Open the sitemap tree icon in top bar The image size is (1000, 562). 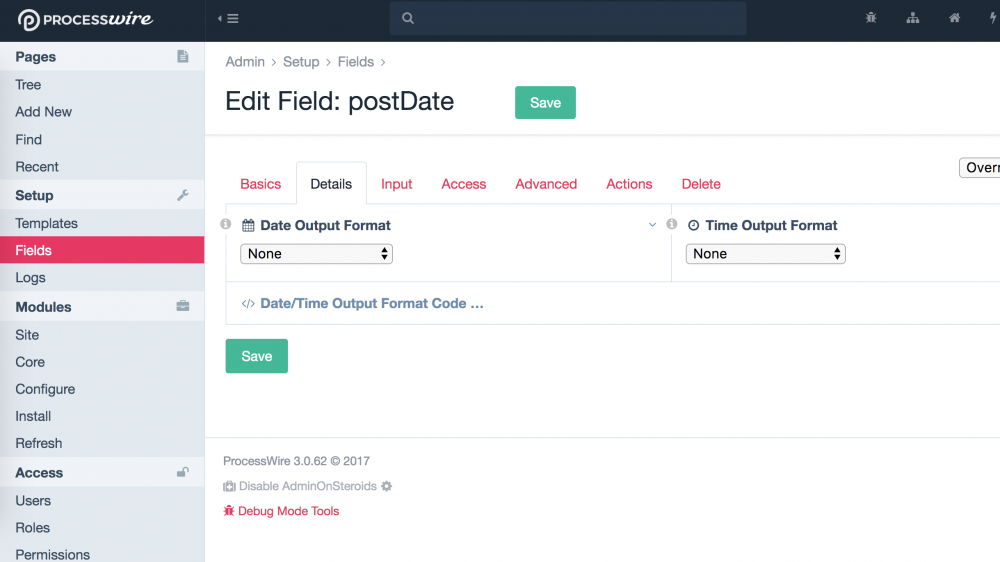pos(912,18)
